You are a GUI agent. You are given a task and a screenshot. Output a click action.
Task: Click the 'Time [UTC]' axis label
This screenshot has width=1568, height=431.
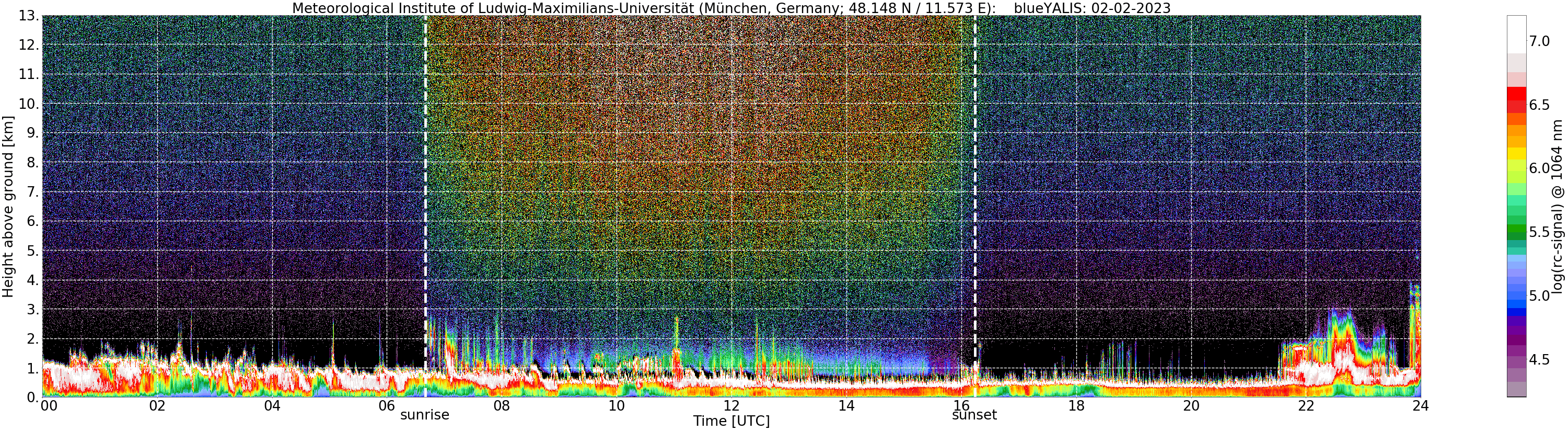pyautogui.click(x=731, y=421)
